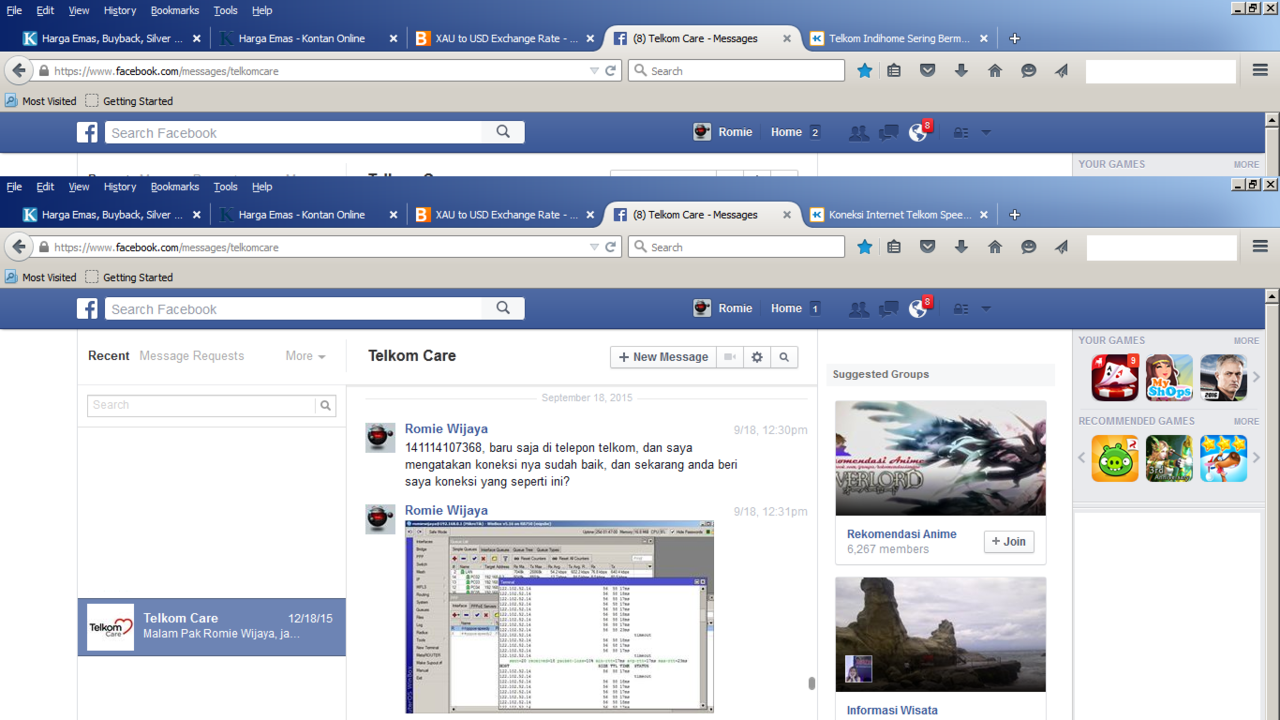The height and width of the screenshot is (720, 1280).
Task: Show next Your Games with right arrow
Action: click(1257, 377)
